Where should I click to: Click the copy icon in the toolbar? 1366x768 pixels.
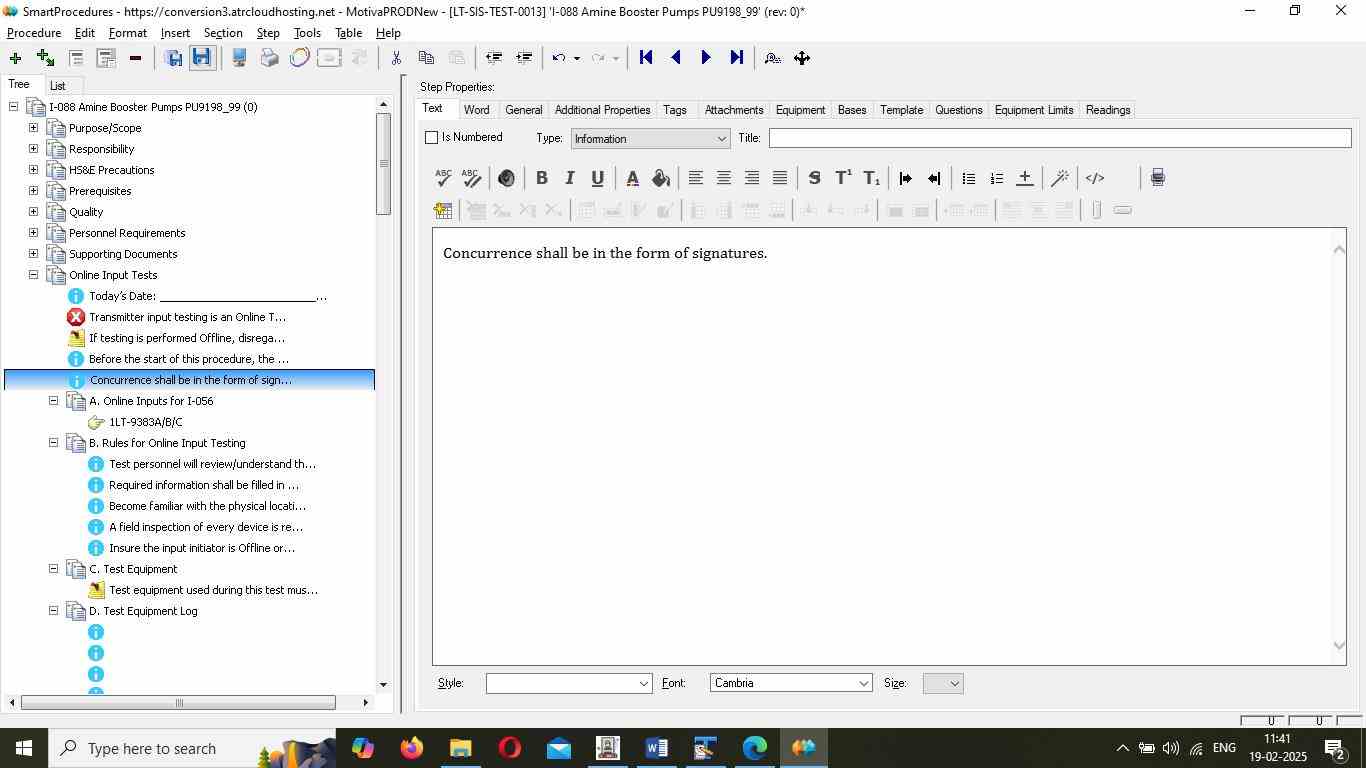point(426,58)
